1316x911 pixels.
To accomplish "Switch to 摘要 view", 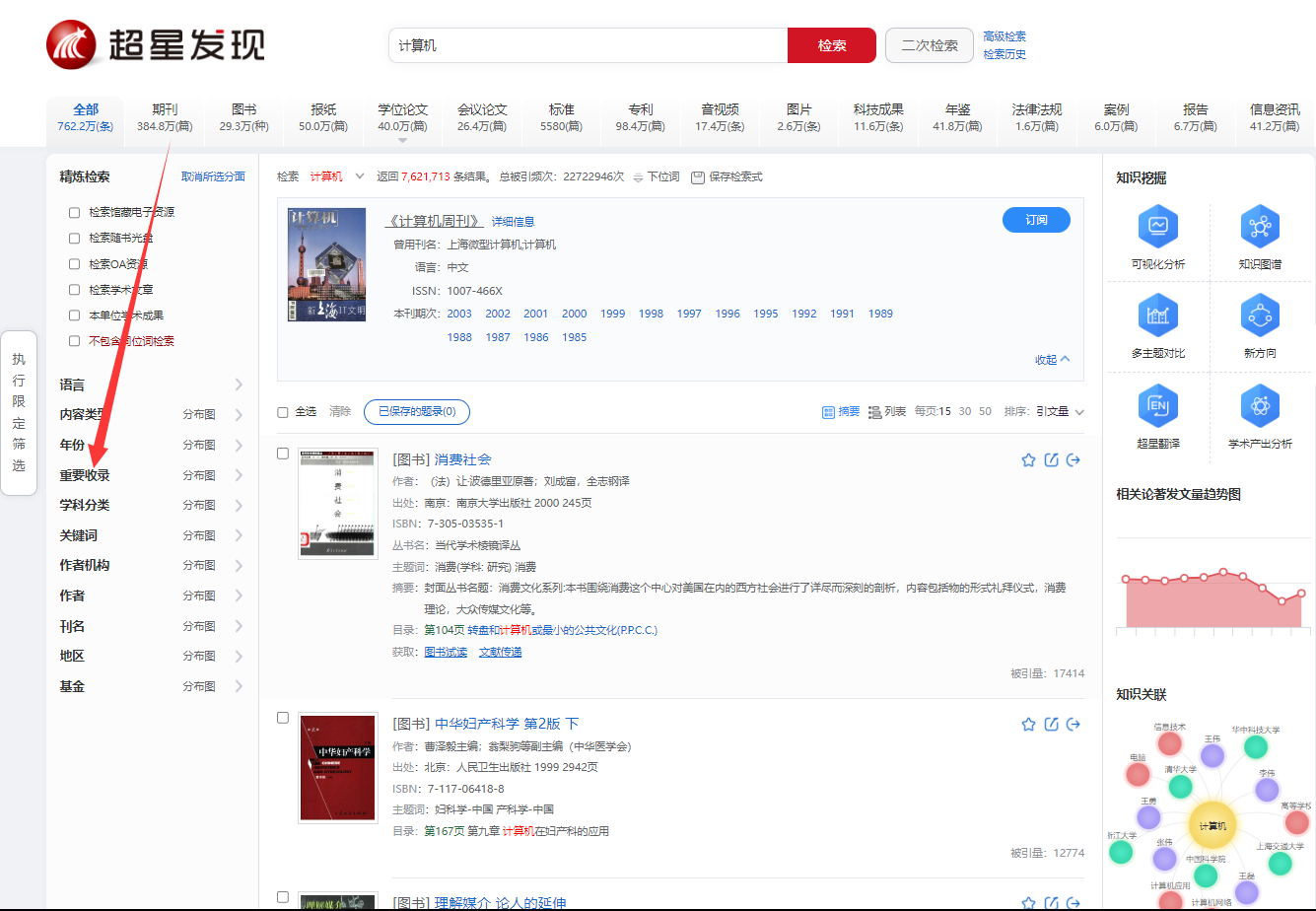I will [x=841, y=411].
